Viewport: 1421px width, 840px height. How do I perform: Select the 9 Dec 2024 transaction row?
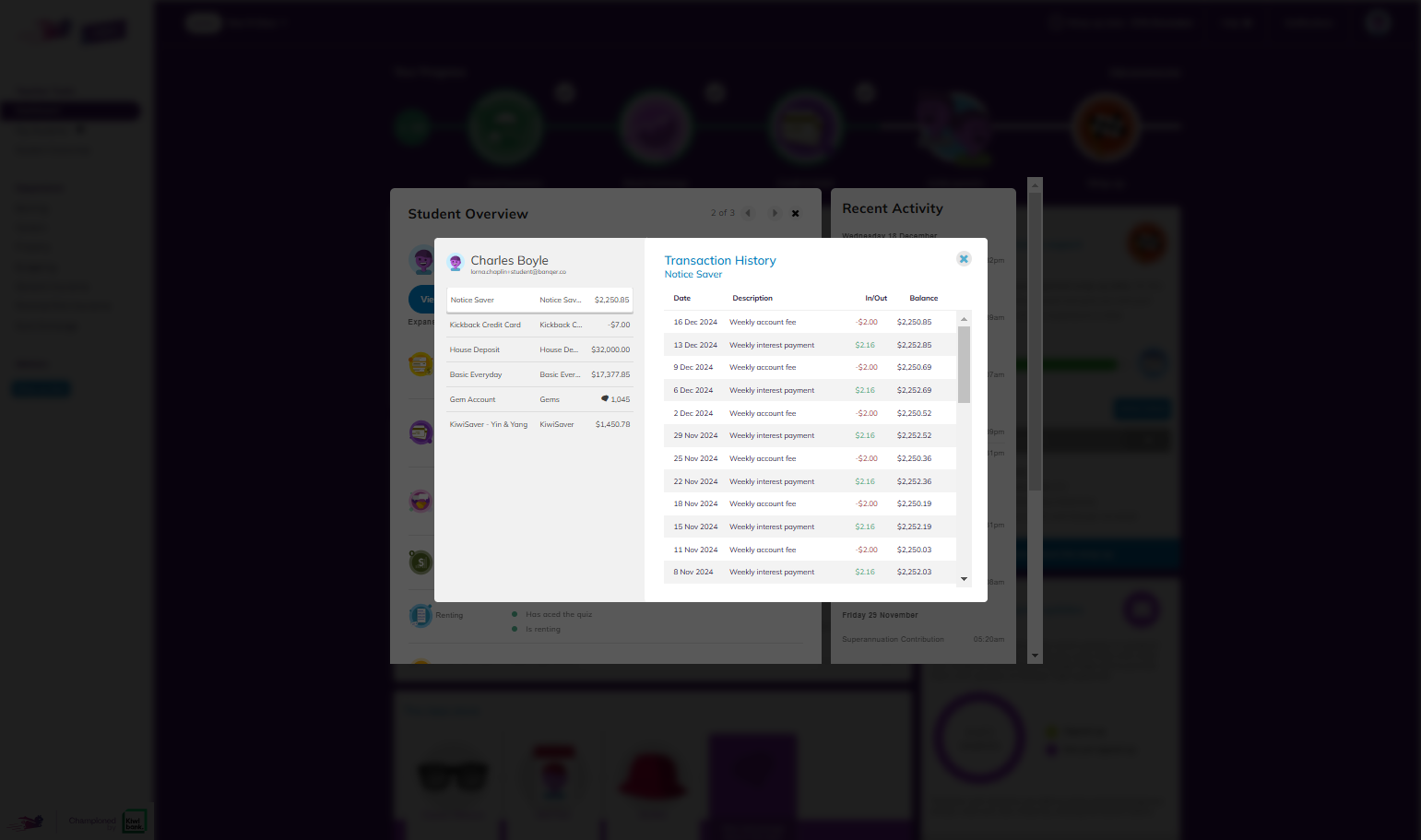tap(810, 367)
